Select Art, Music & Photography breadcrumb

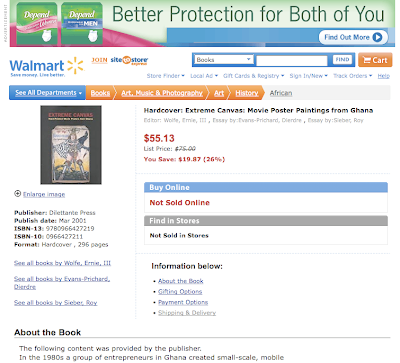pos(162,93)
